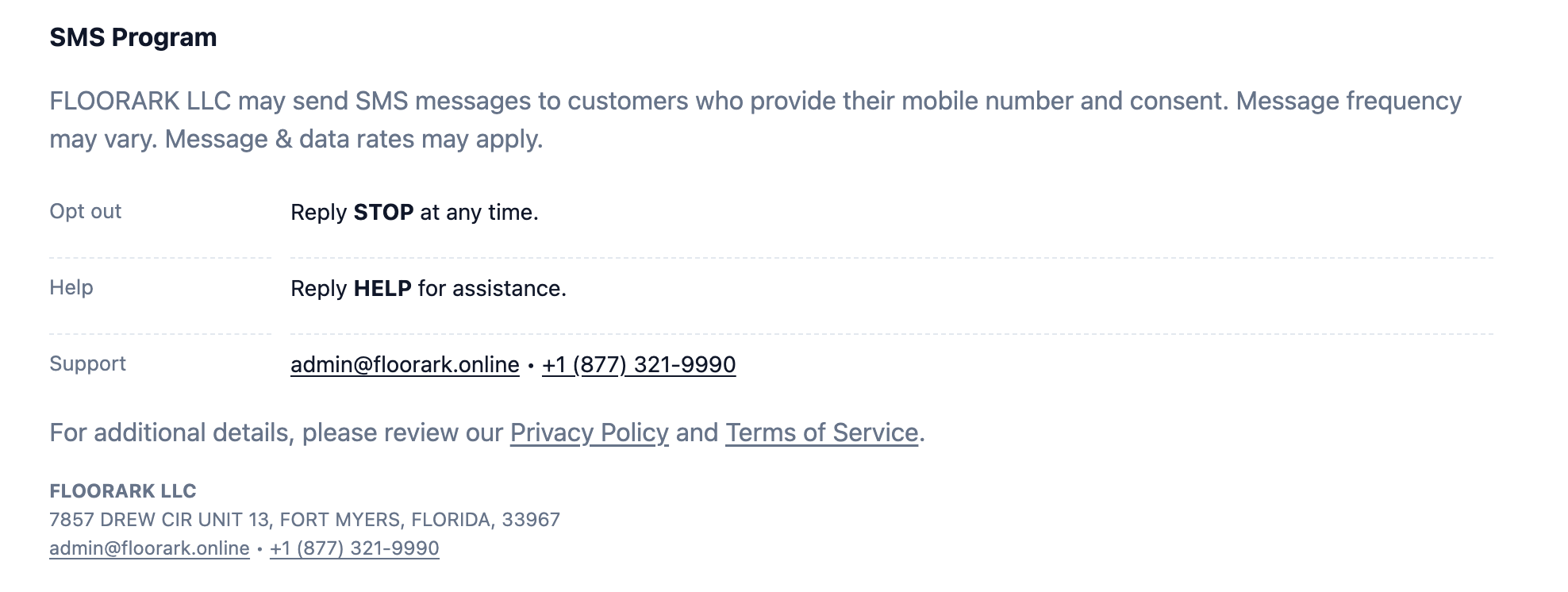The height and width of the screenshot is (592, 1568).
Task: Click the Support row label
Action: point(87,363)
